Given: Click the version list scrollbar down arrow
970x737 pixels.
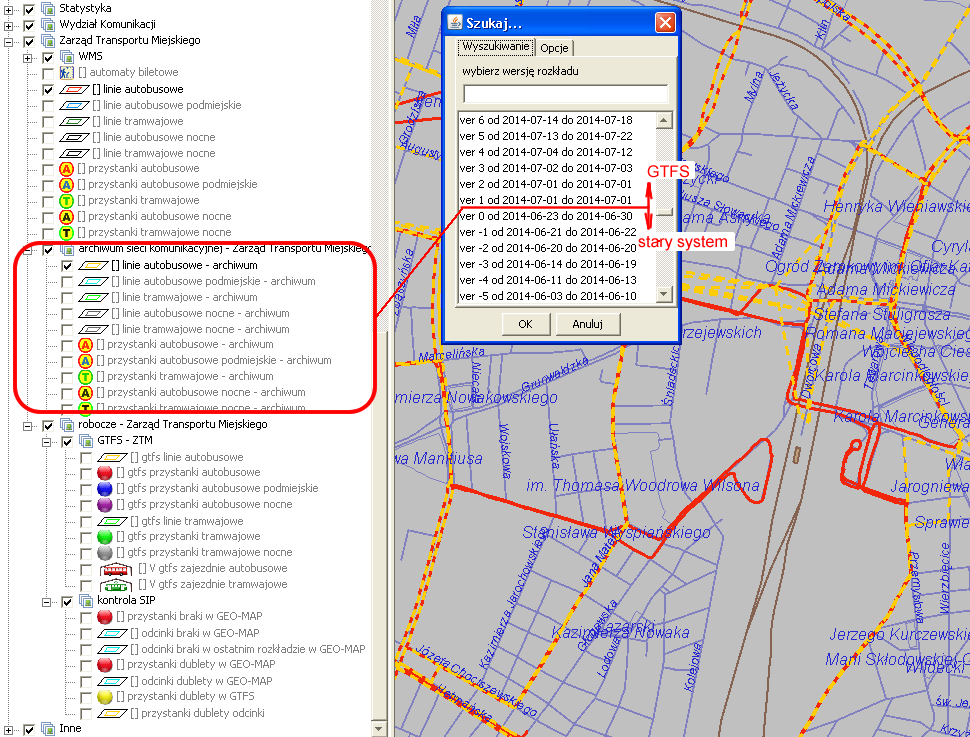Looking at the screenshot, I should [663, 294].
